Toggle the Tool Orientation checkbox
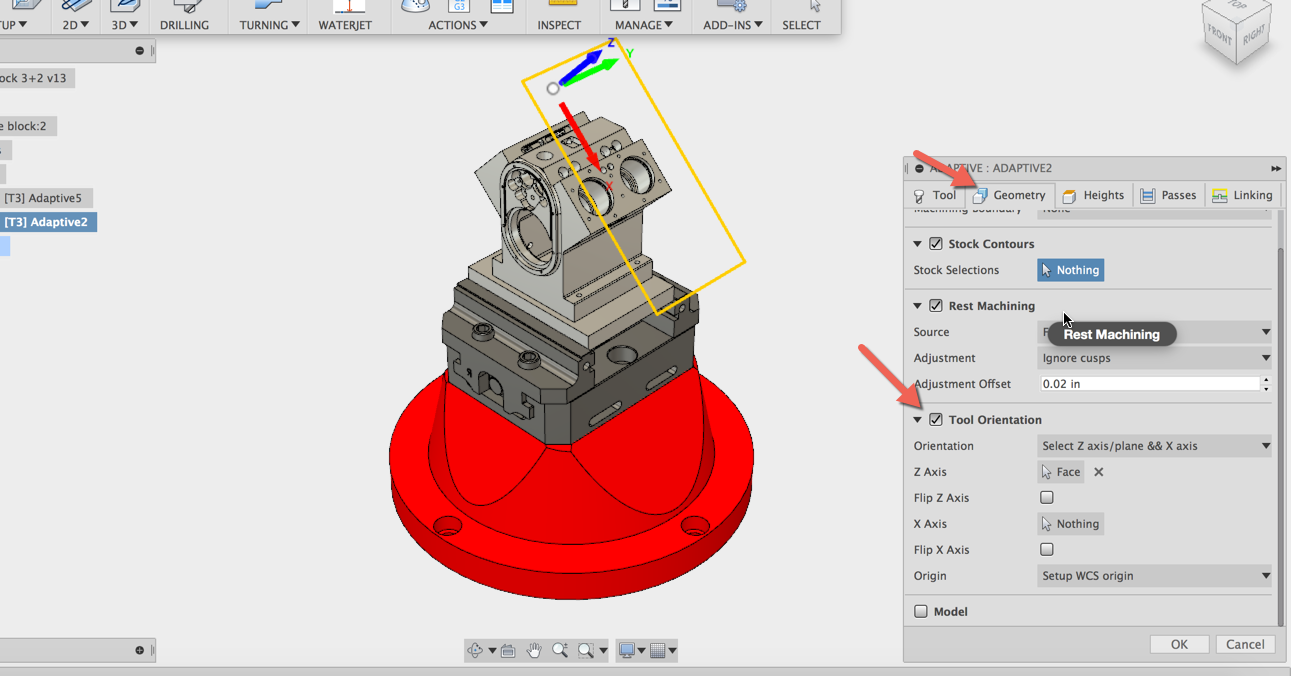 (x=935, y=419)
